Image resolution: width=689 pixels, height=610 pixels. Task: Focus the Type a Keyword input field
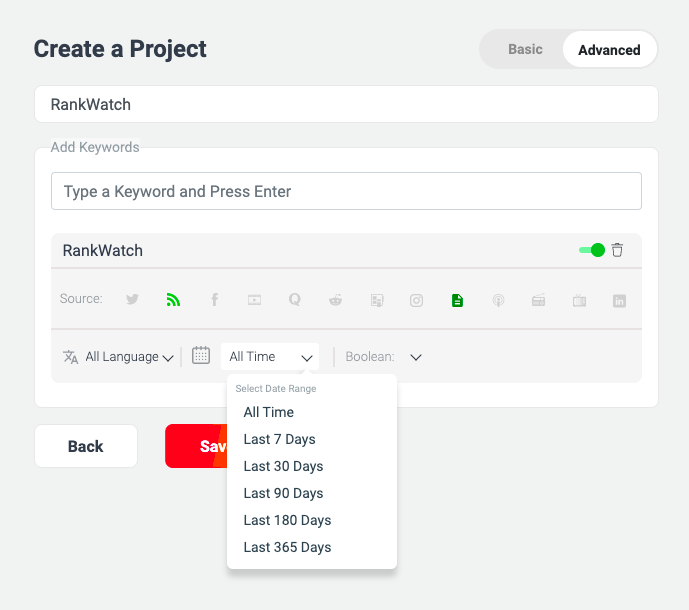tap(346, 191)
